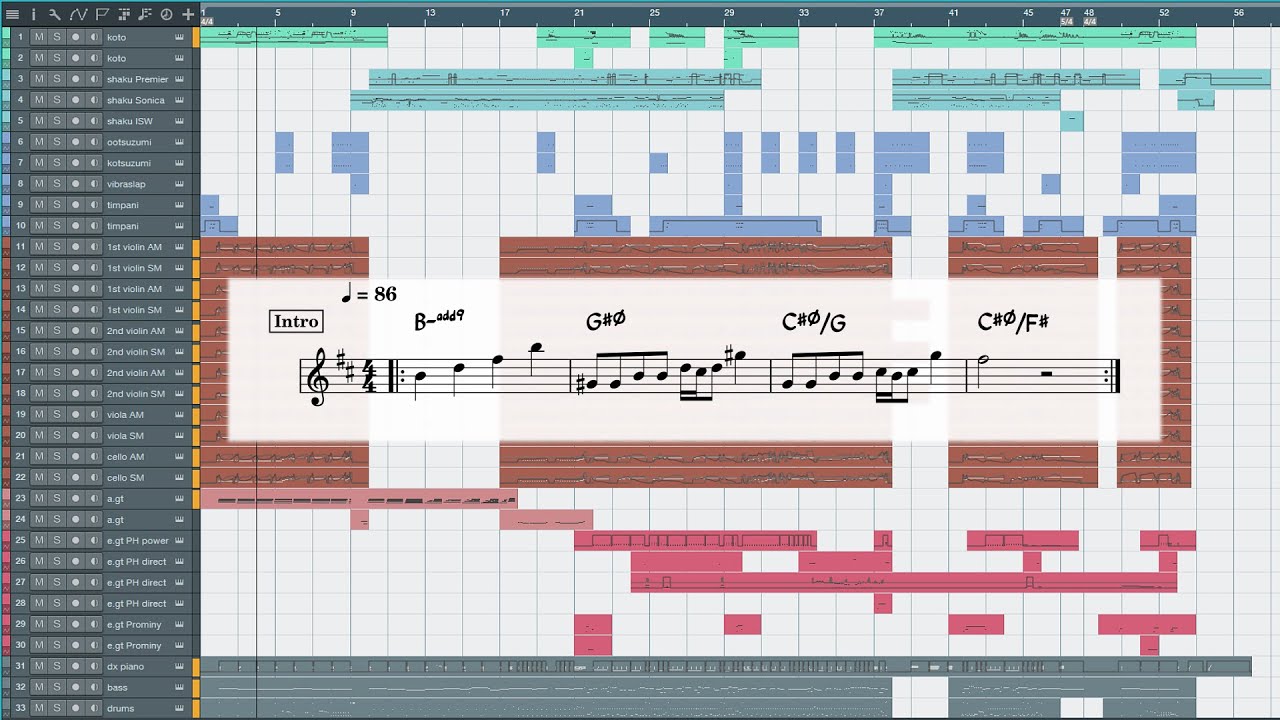Click the instrument keyboard icon on dx piano

tap(179, 666)
